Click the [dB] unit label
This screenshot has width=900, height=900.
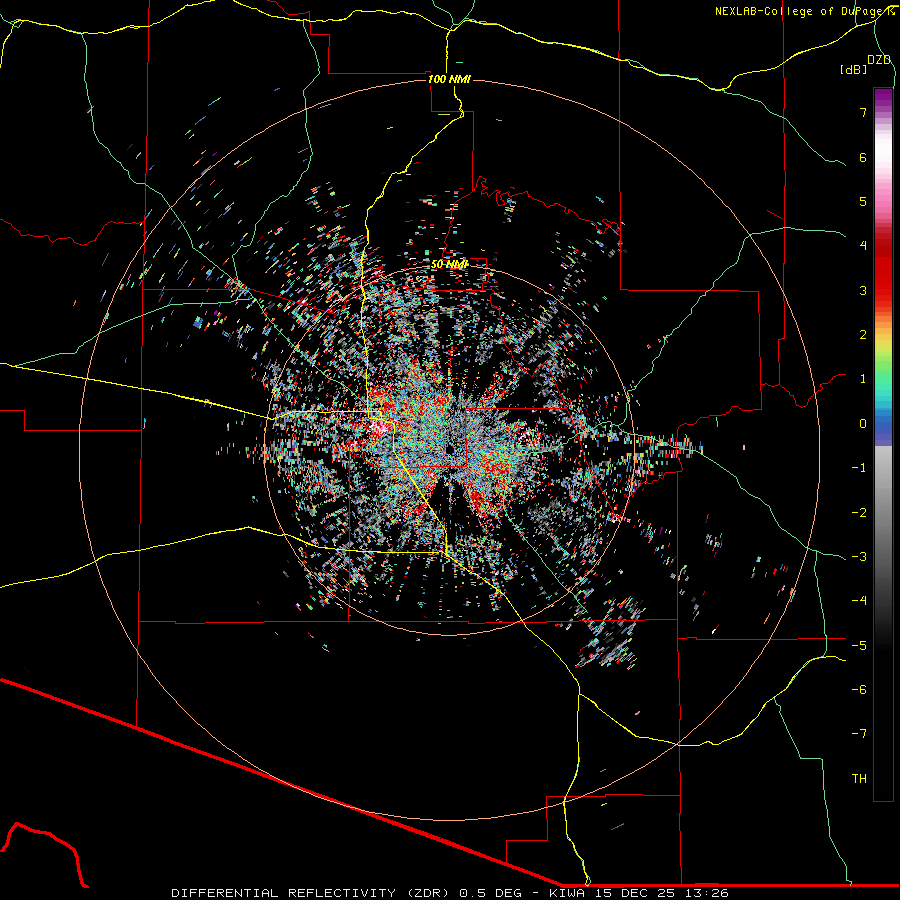853,69
